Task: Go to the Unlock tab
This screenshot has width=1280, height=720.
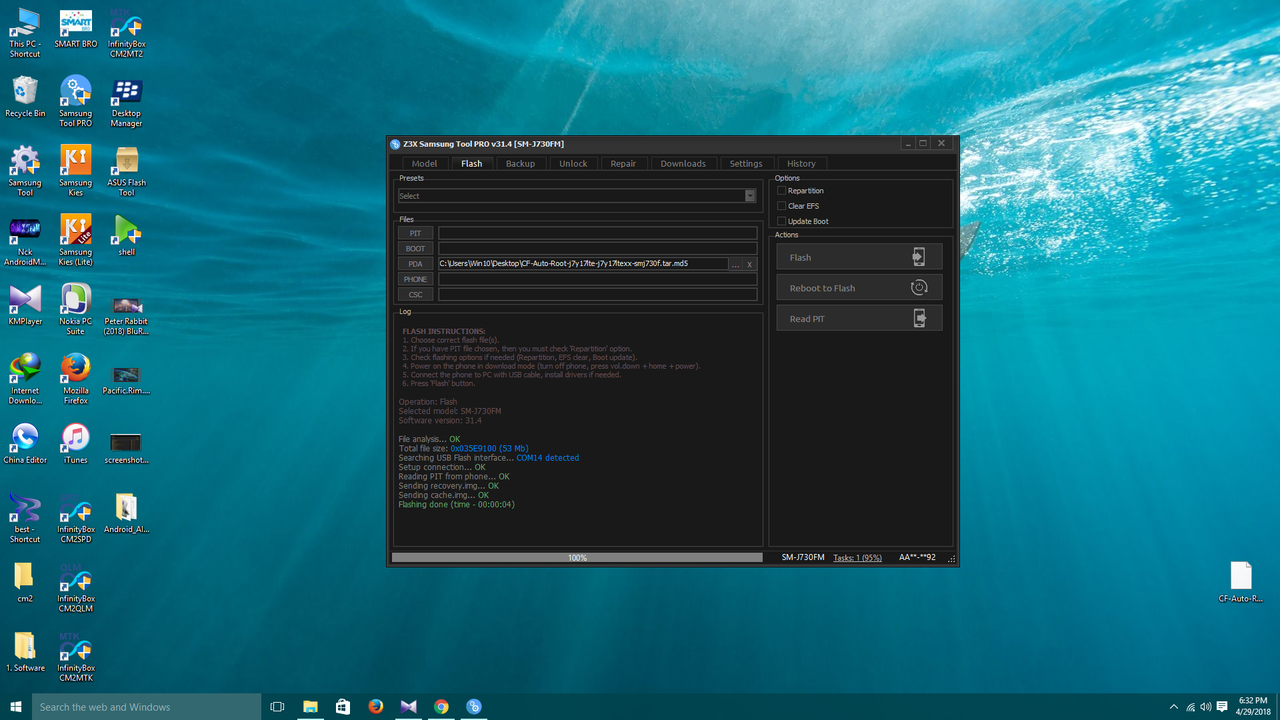Action: [573, 163]
